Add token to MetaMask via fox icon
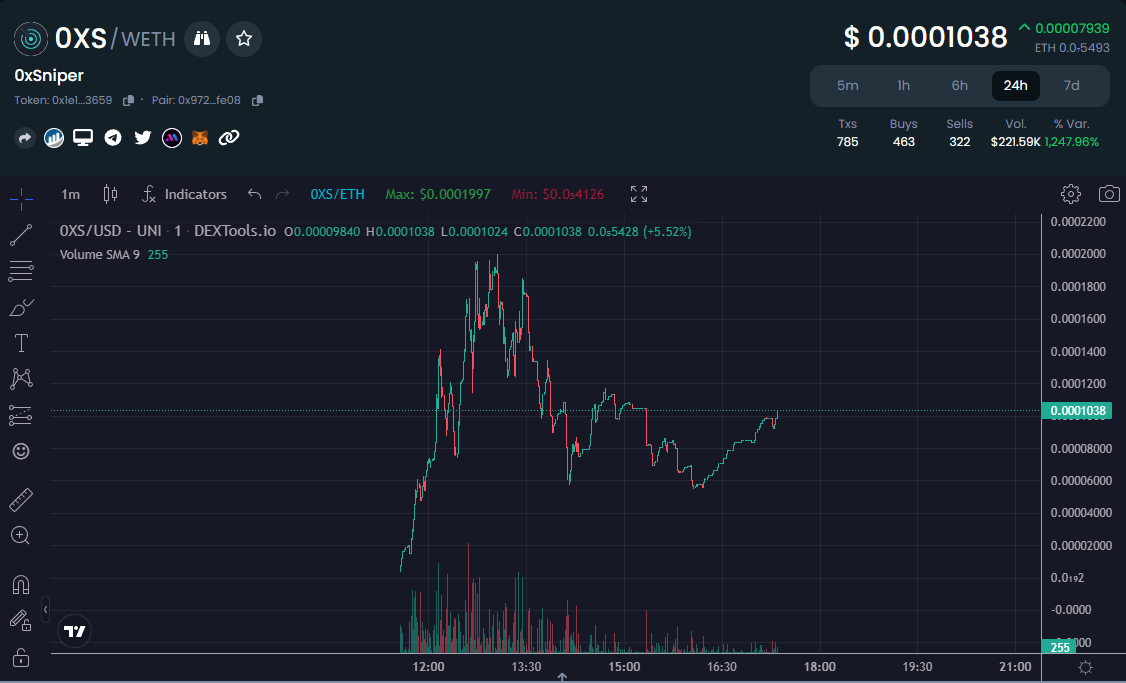The height and width of the screenshot is (683, 1126). [x=199, y=137]
